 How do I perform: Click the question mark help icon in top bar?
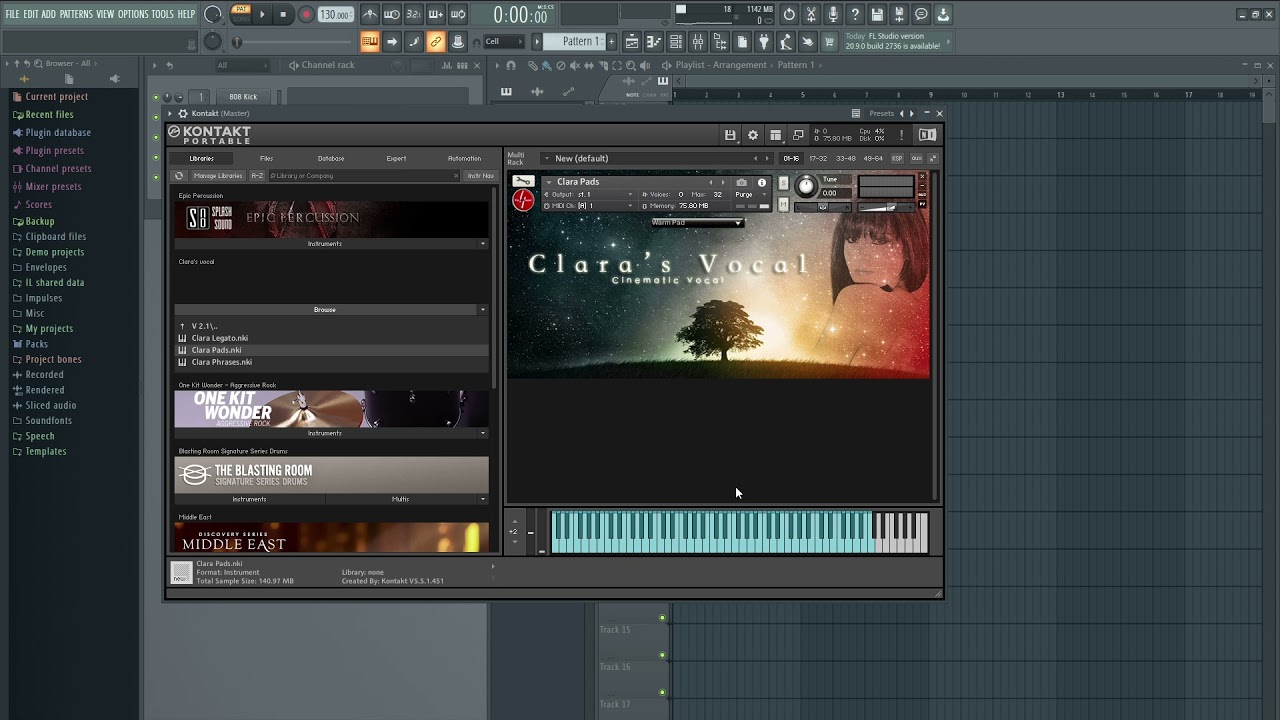click(855, 14)
